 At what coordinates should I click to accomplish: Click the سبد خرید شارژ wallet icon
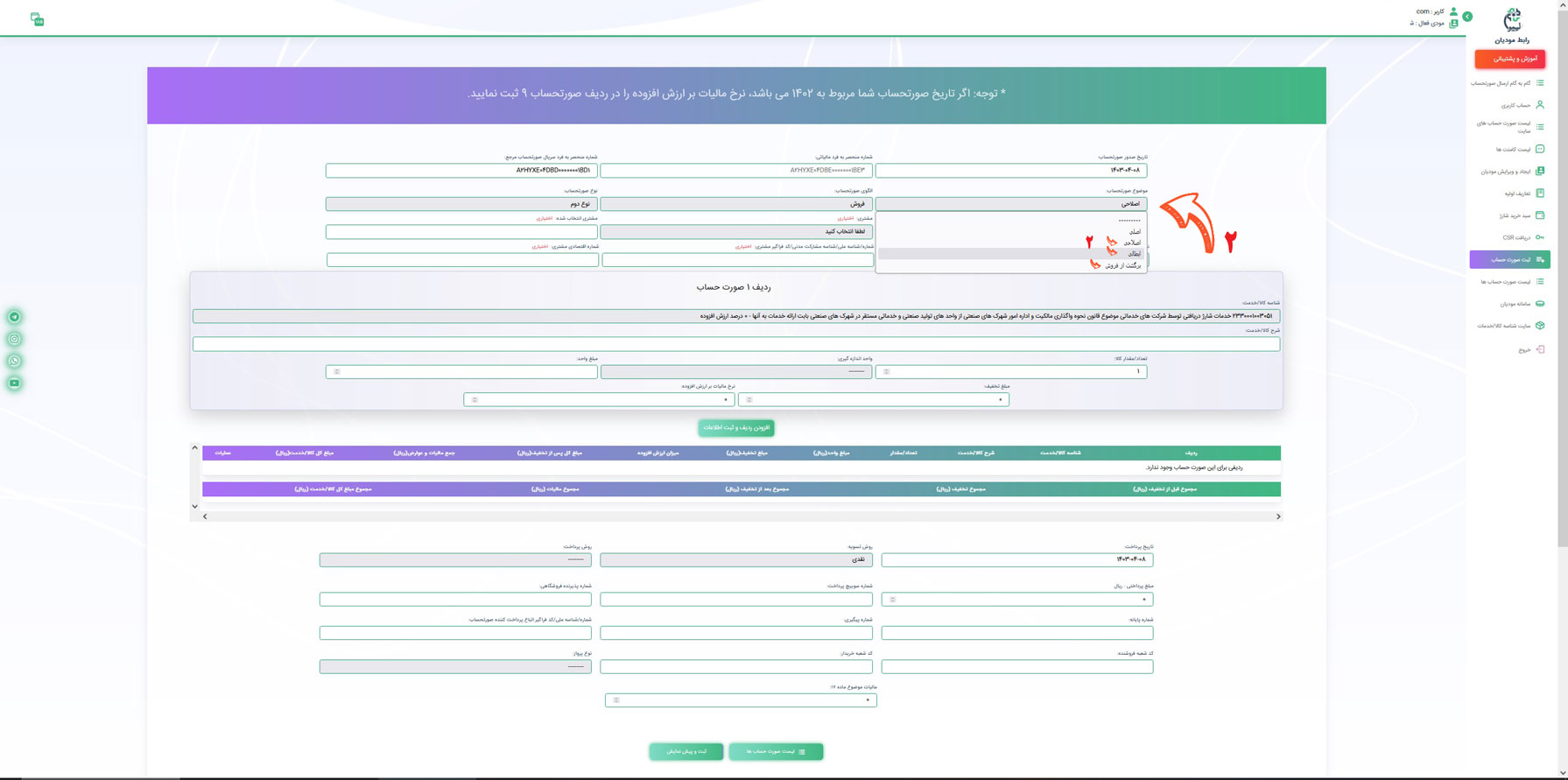(x=1540, y=215)
